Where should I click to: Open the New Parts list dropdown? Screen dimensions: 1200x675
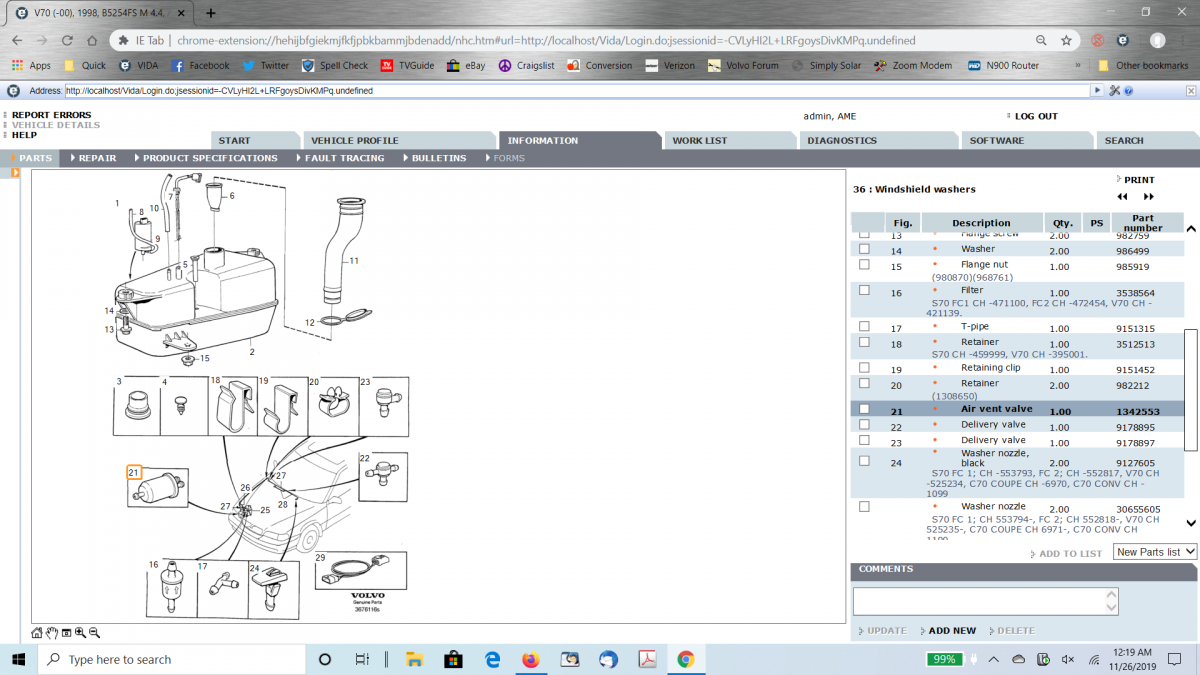(x=1155, y=552)
